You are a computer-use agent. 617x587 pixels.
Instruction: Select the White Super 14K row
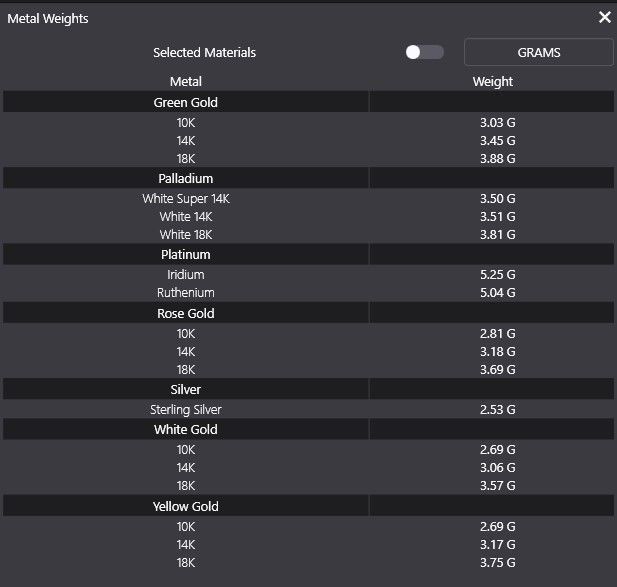(186, 198)
